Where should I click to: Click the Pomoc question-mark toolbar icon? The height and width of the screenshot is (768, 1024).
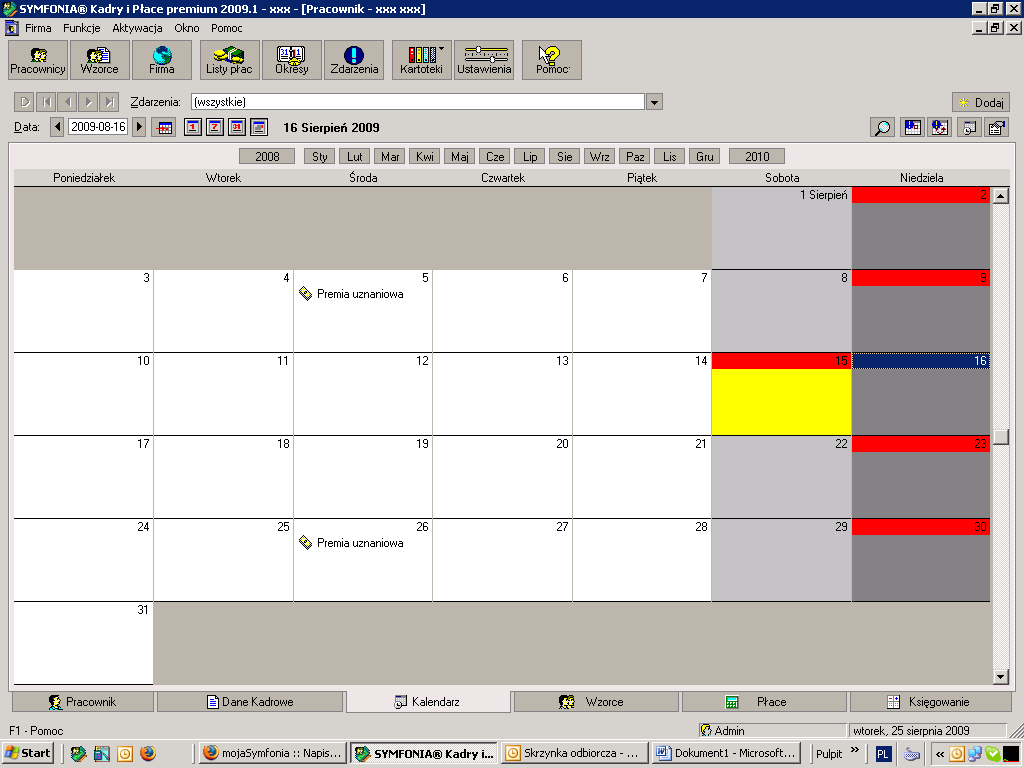552,60
